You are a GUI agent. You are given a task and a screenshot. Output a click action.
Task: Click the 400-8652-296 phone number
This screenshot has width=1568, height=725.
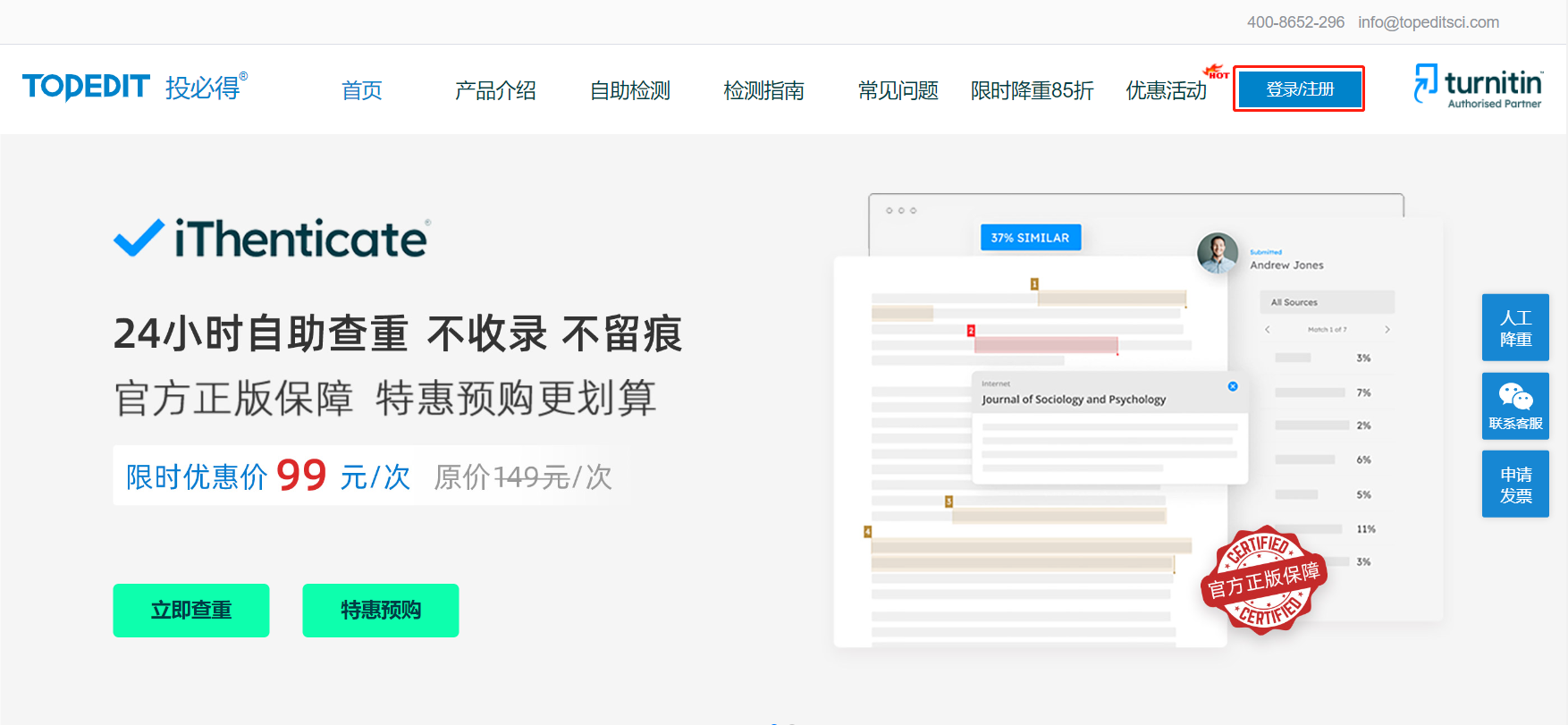pos(1295,22)
